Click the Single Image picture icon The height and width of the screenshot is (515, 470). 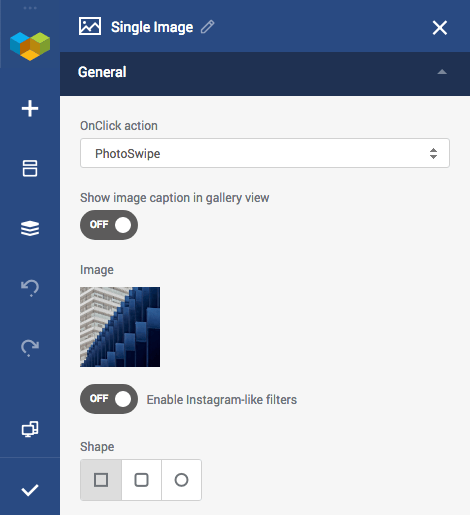pos(90,26)
